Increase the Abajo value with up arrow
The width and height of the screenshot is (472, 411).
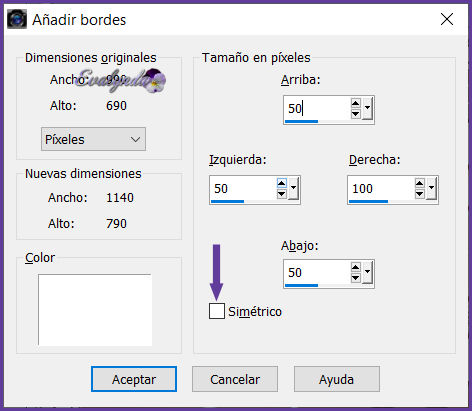click(x=356, y=267)
